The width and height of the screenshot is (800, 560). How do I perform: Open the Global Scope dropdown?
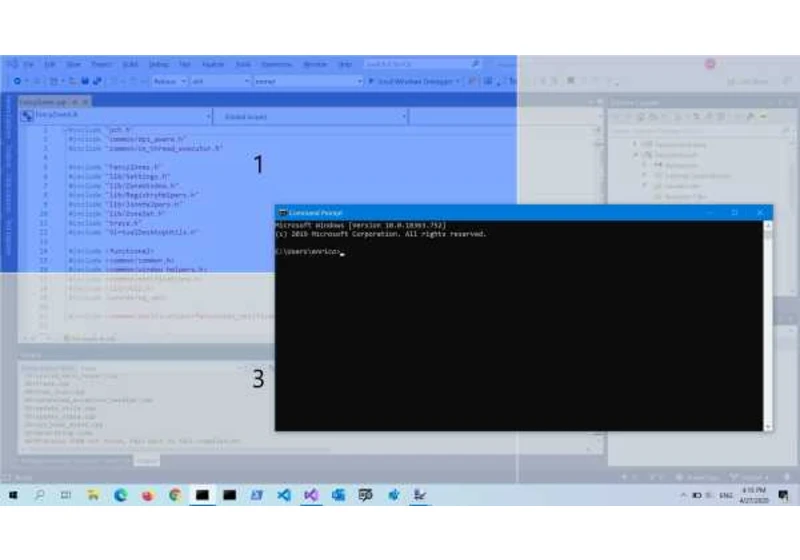point(310,116)
